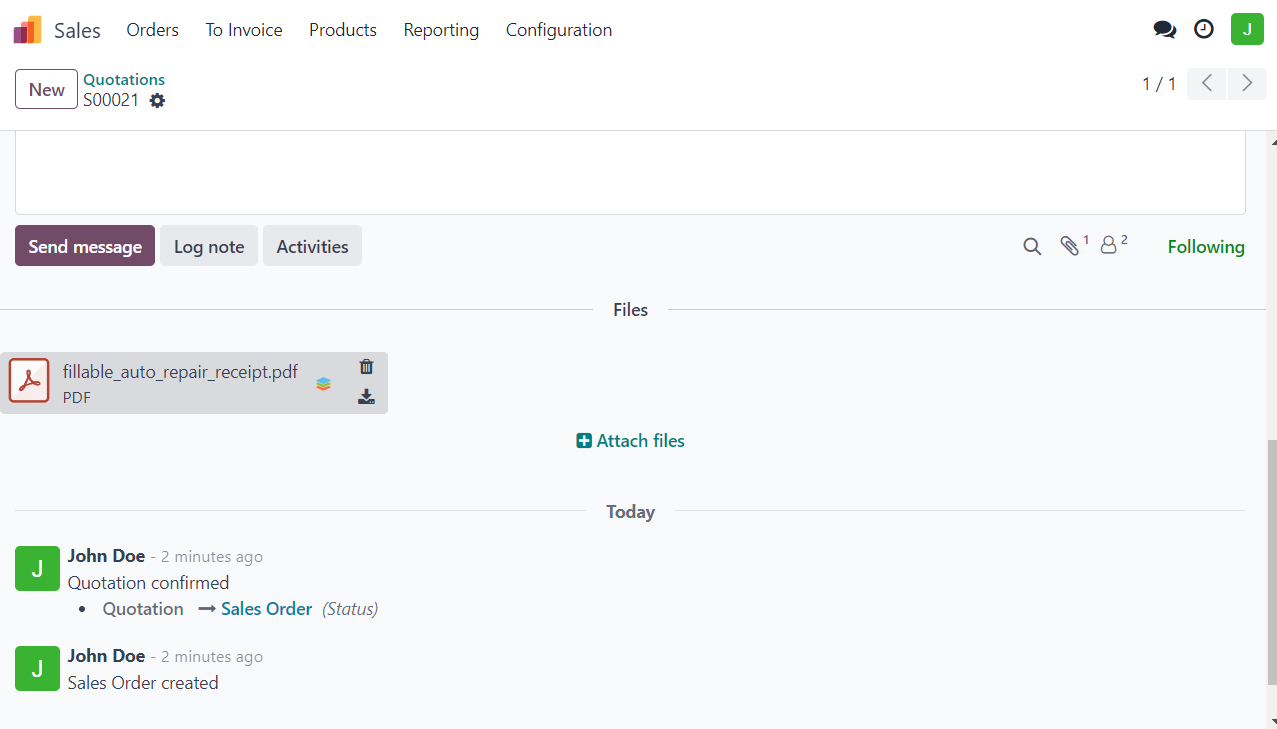Open the To Invoice menu
This screenshot has width=1277, height=729.
point(244,30)
